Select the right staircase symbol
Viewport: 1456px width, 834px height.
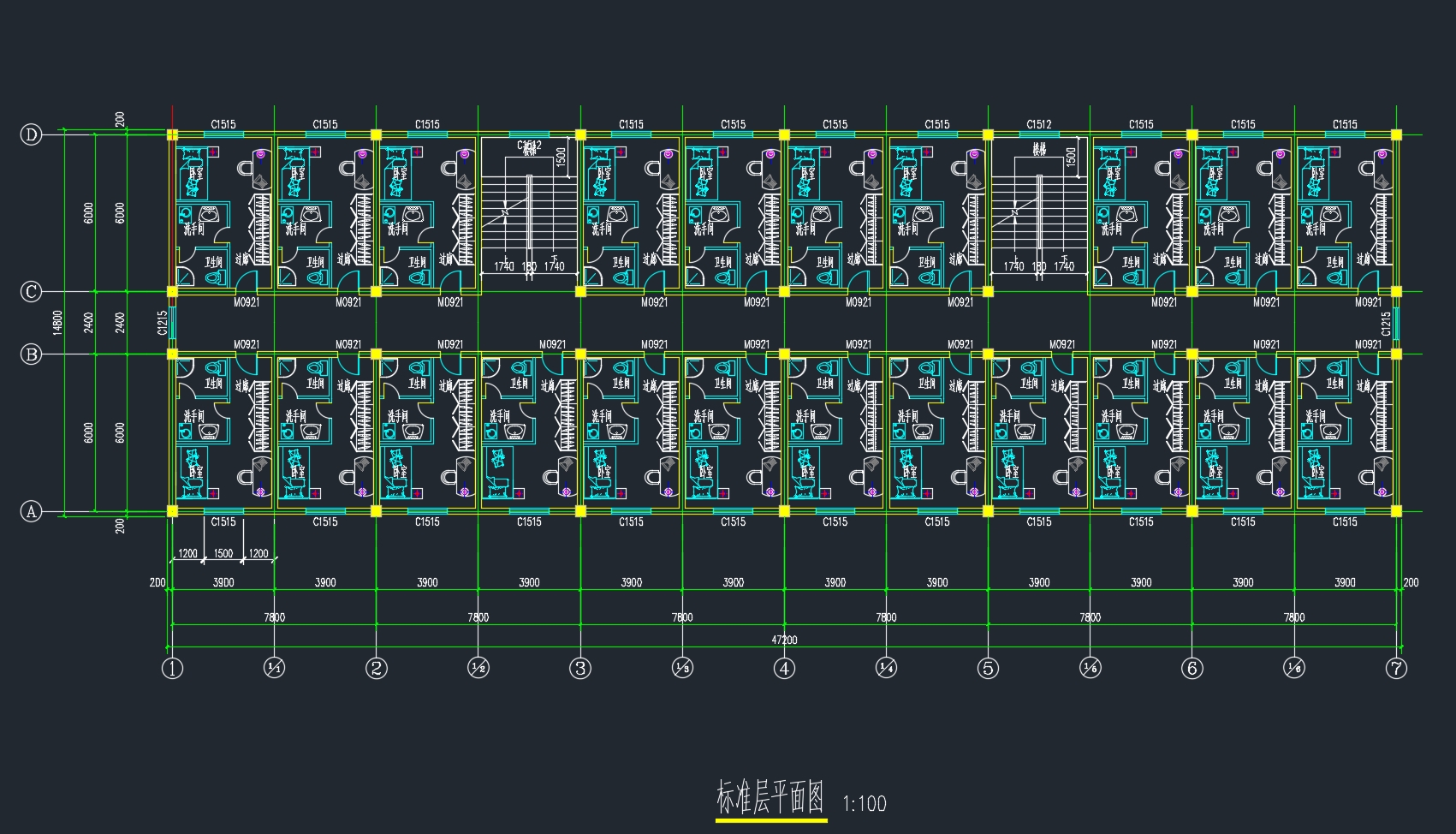[x=1039, y=211]
